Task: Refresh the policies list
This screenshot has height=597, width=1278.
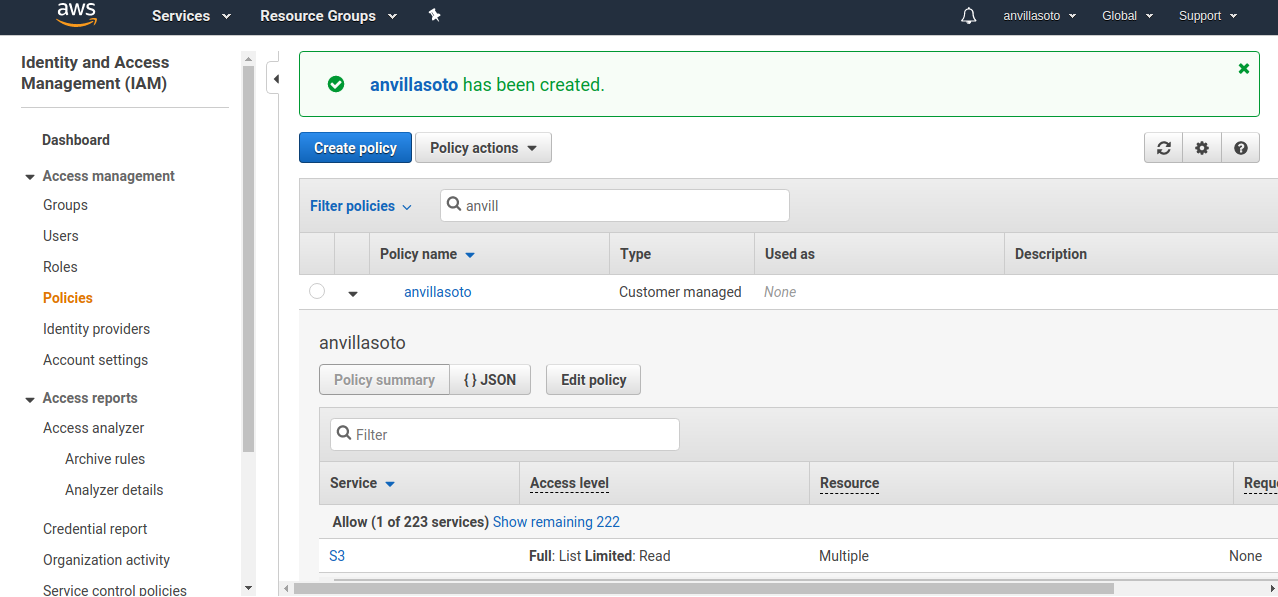Action: pos(1163,148)
